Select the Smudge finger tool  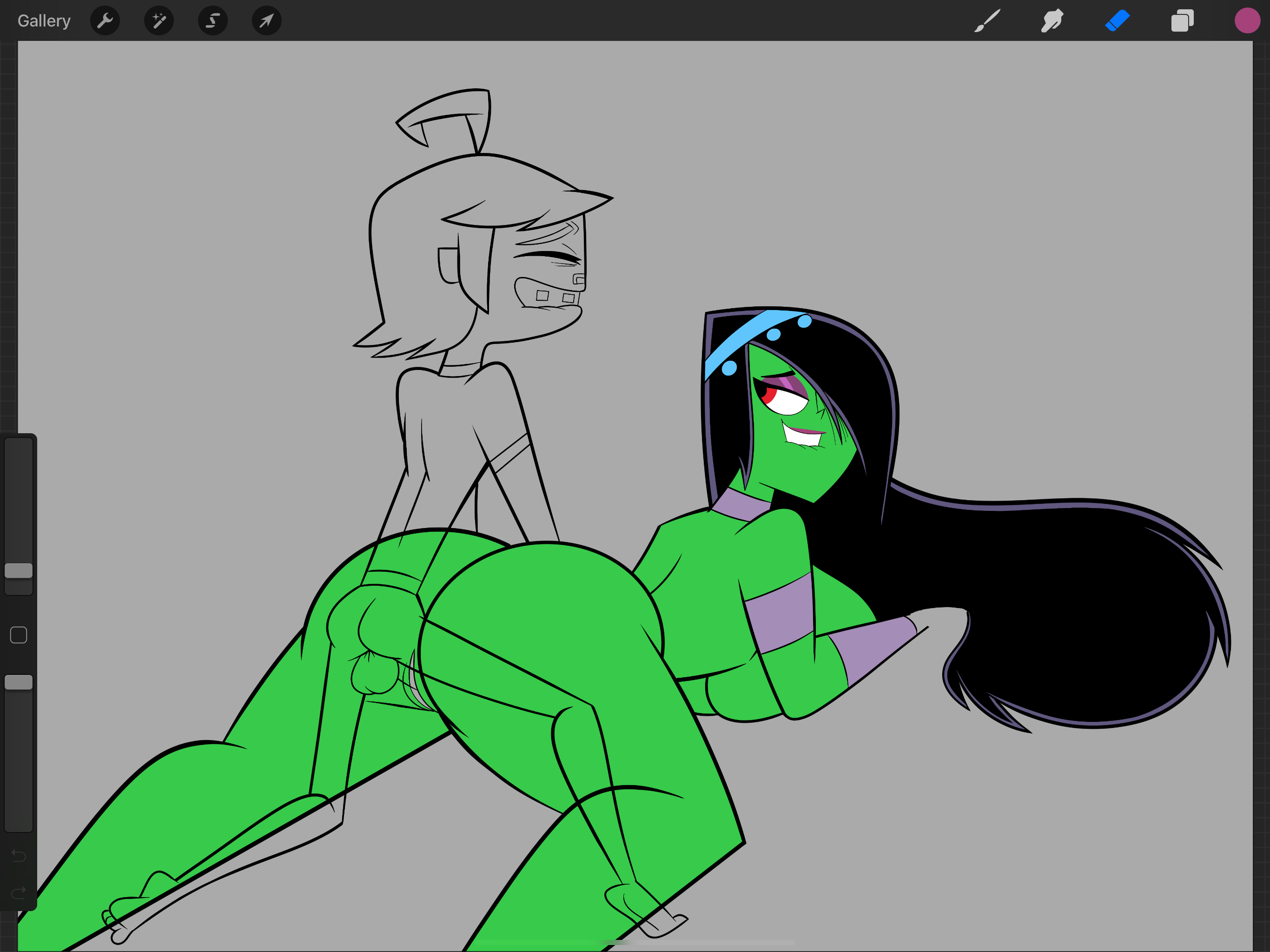(x=1052, y=21)
